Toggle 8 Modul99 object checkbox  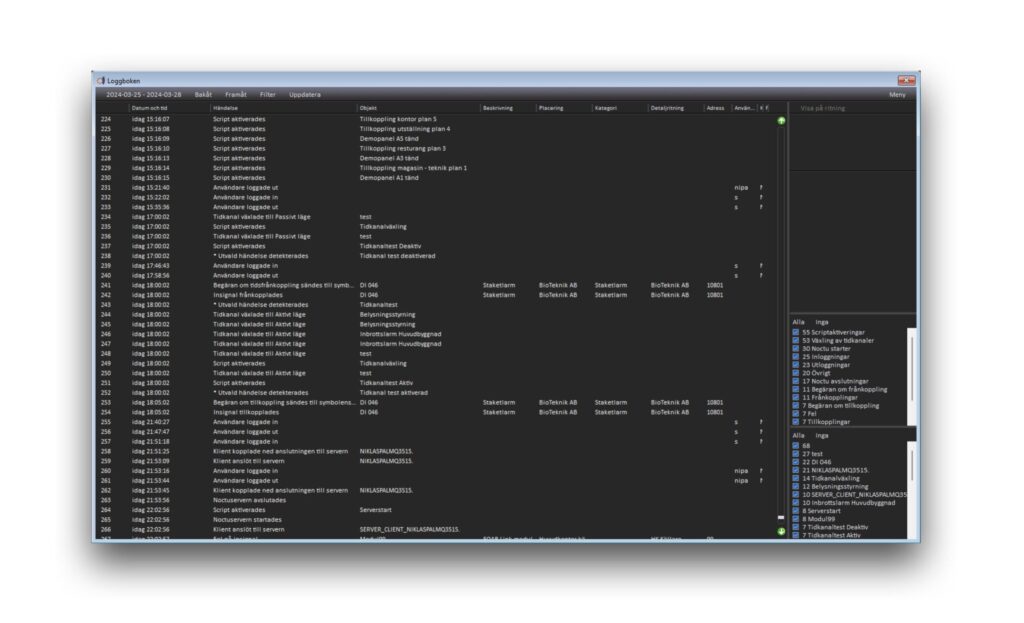tap(795, 519)
